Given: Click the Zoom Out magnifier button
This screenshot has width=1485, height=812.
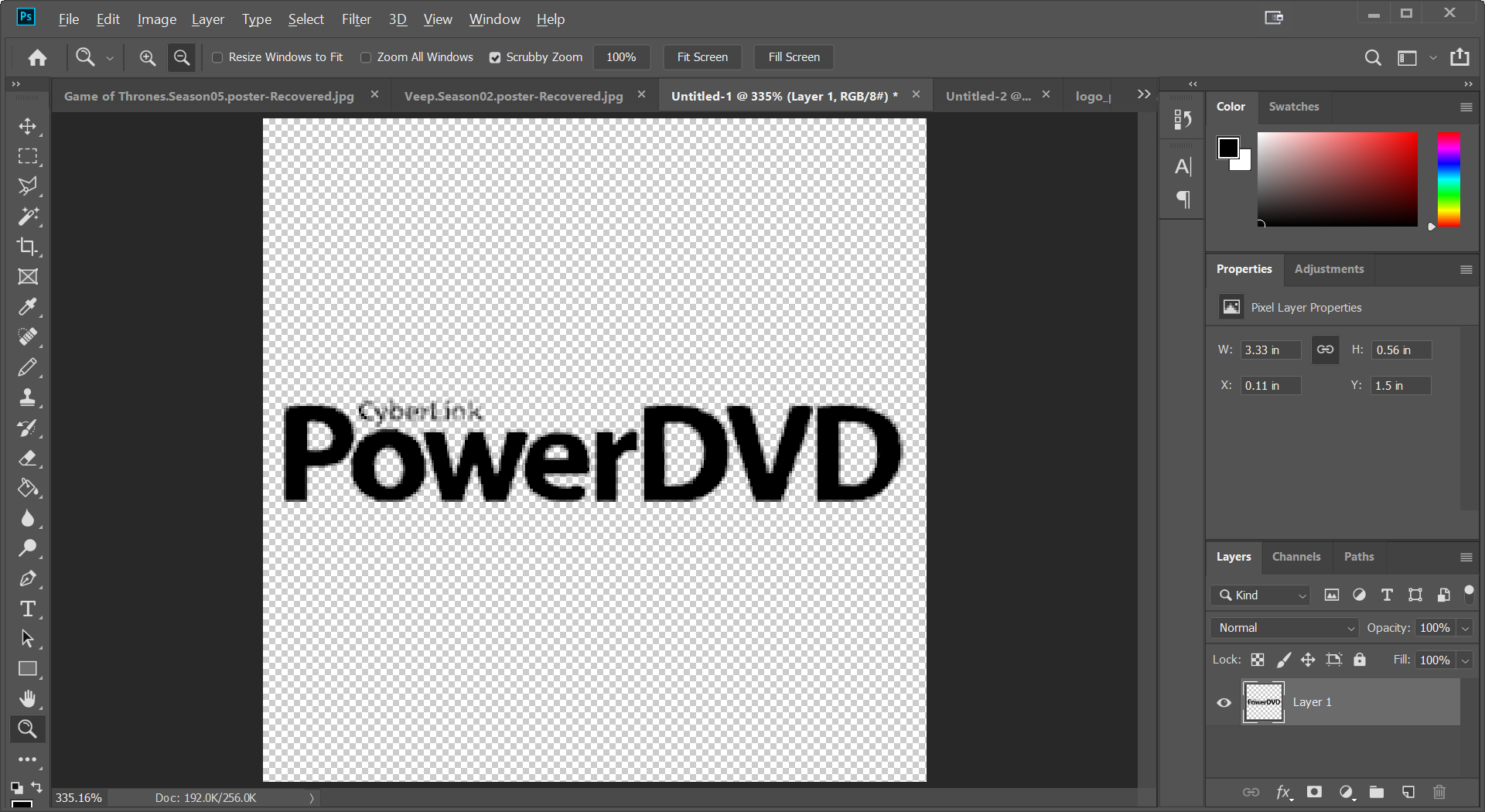Looking at the screenshot, I should click(x=182, y=57).
